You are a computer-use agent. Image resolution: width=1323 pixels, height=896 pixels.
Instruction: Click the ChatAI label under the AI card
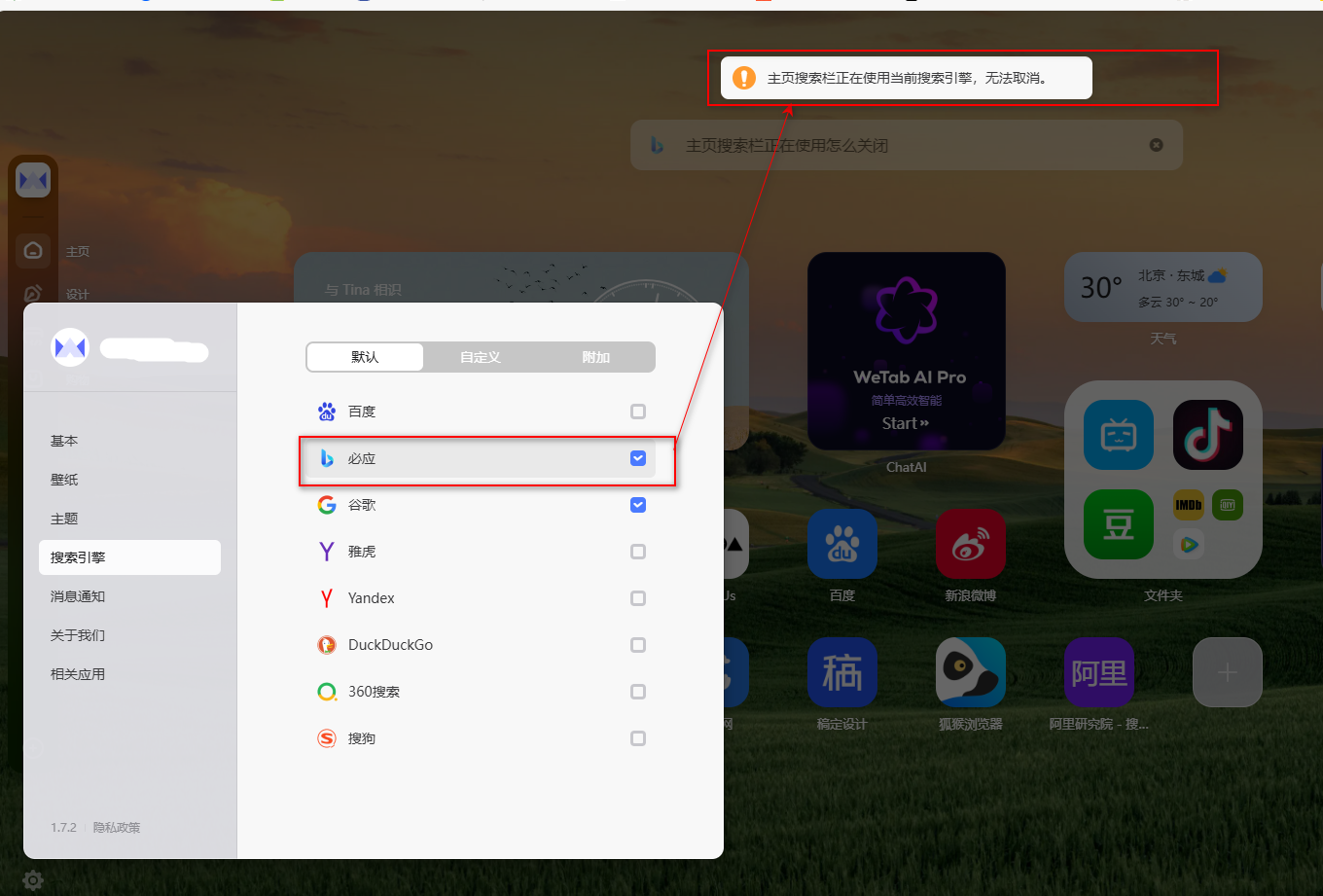click(x=907, y=467)
